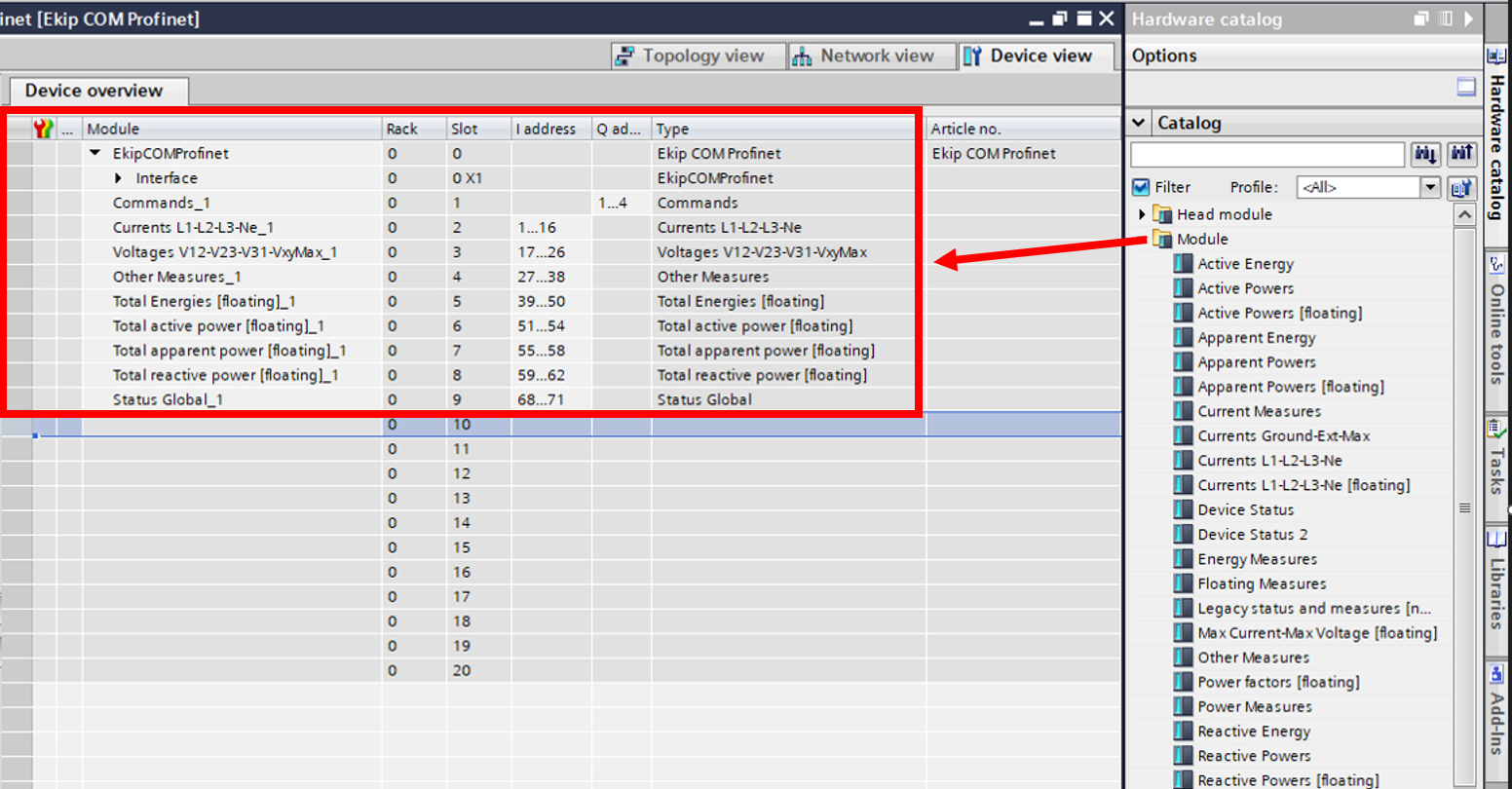The height and width of the screenshot is (789, 1512).
Task: Collapse the EkipCOMProfinet tree node
Action: pyautogui.click(x=95, y=153)
